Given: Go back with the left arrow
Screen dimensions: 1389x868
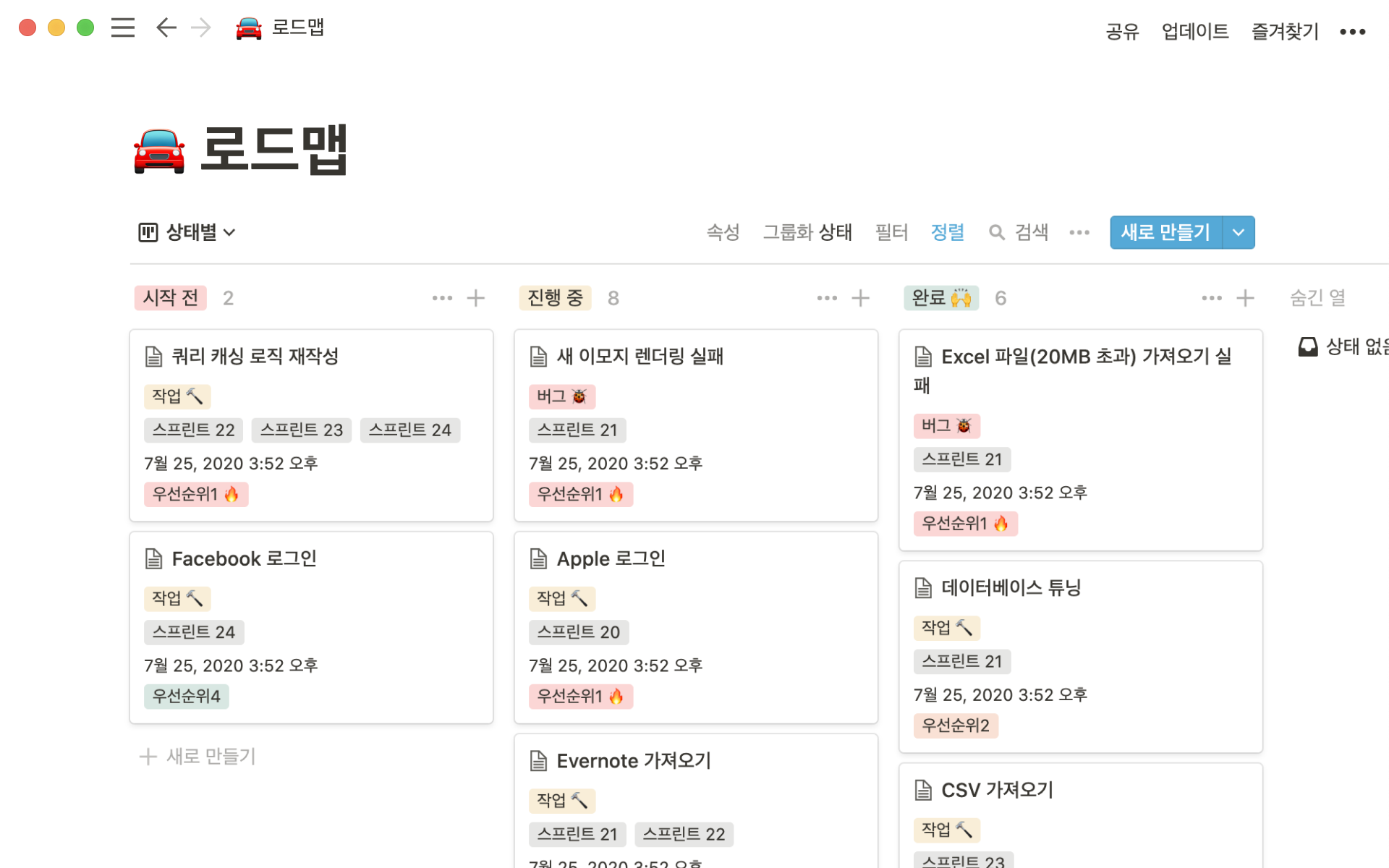Looking at the screenshot, I should pyautogui.click(x=166, y=28).
